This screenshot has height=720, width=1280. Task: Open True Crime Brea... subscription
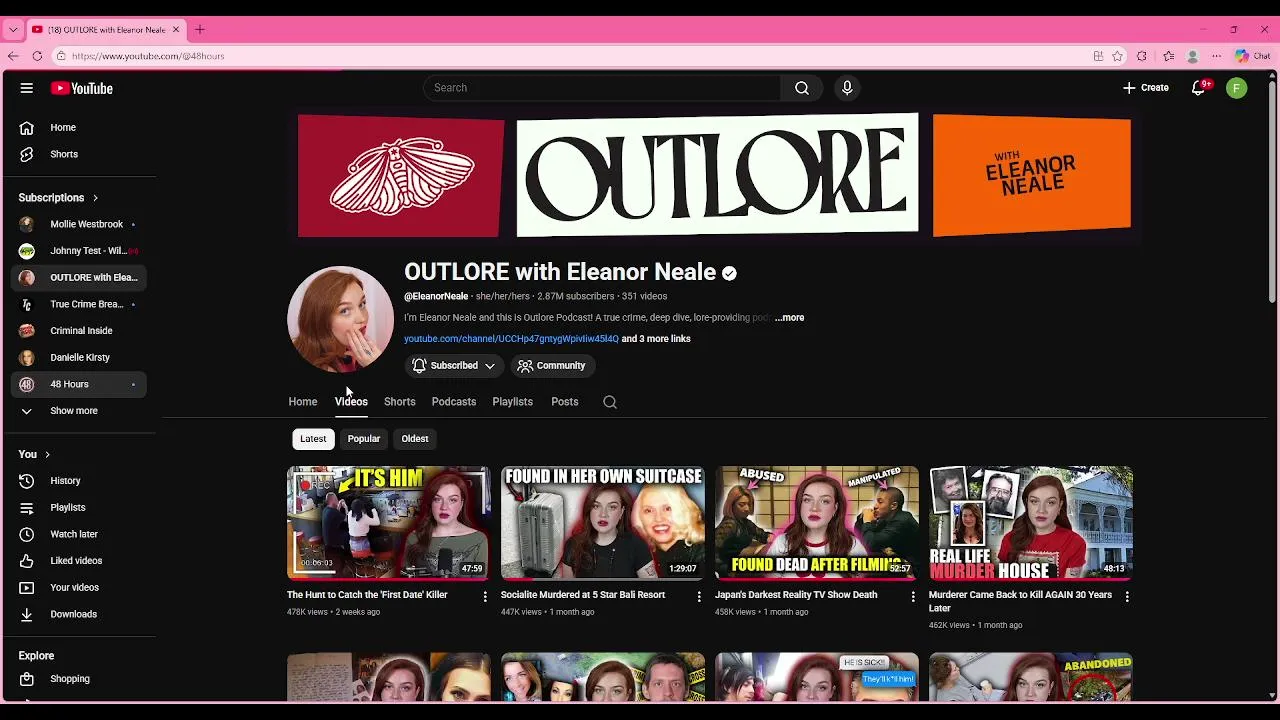point(80,304)
